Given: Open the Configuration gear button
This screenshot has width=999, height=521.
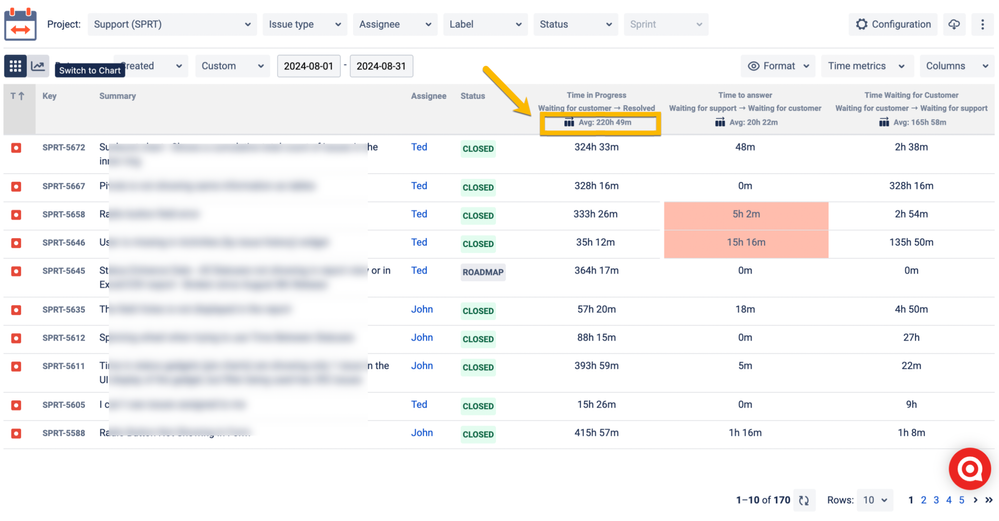Looking at the screenshot, I should (893, 24).
